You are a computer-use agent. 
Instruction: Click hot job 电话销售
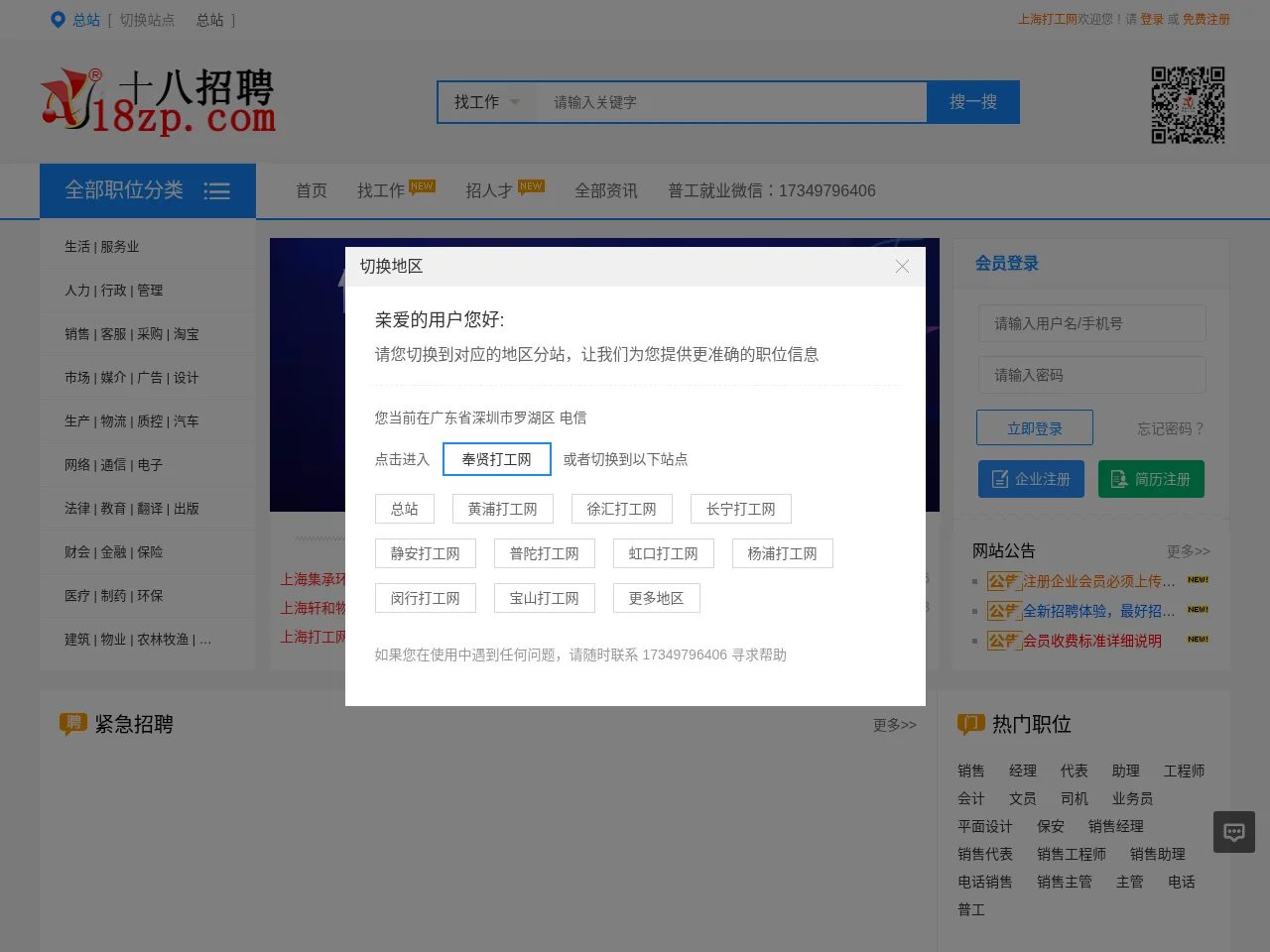985,882
